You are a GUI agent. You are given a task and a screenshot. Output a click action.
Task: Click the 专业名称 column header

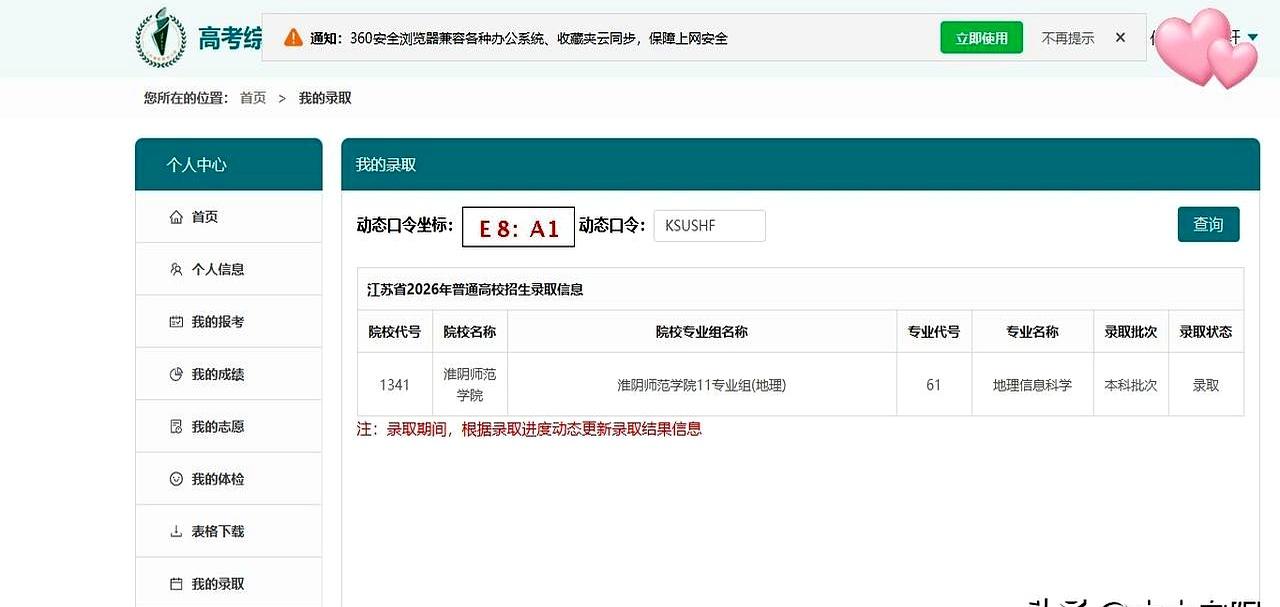[1032, 331]
